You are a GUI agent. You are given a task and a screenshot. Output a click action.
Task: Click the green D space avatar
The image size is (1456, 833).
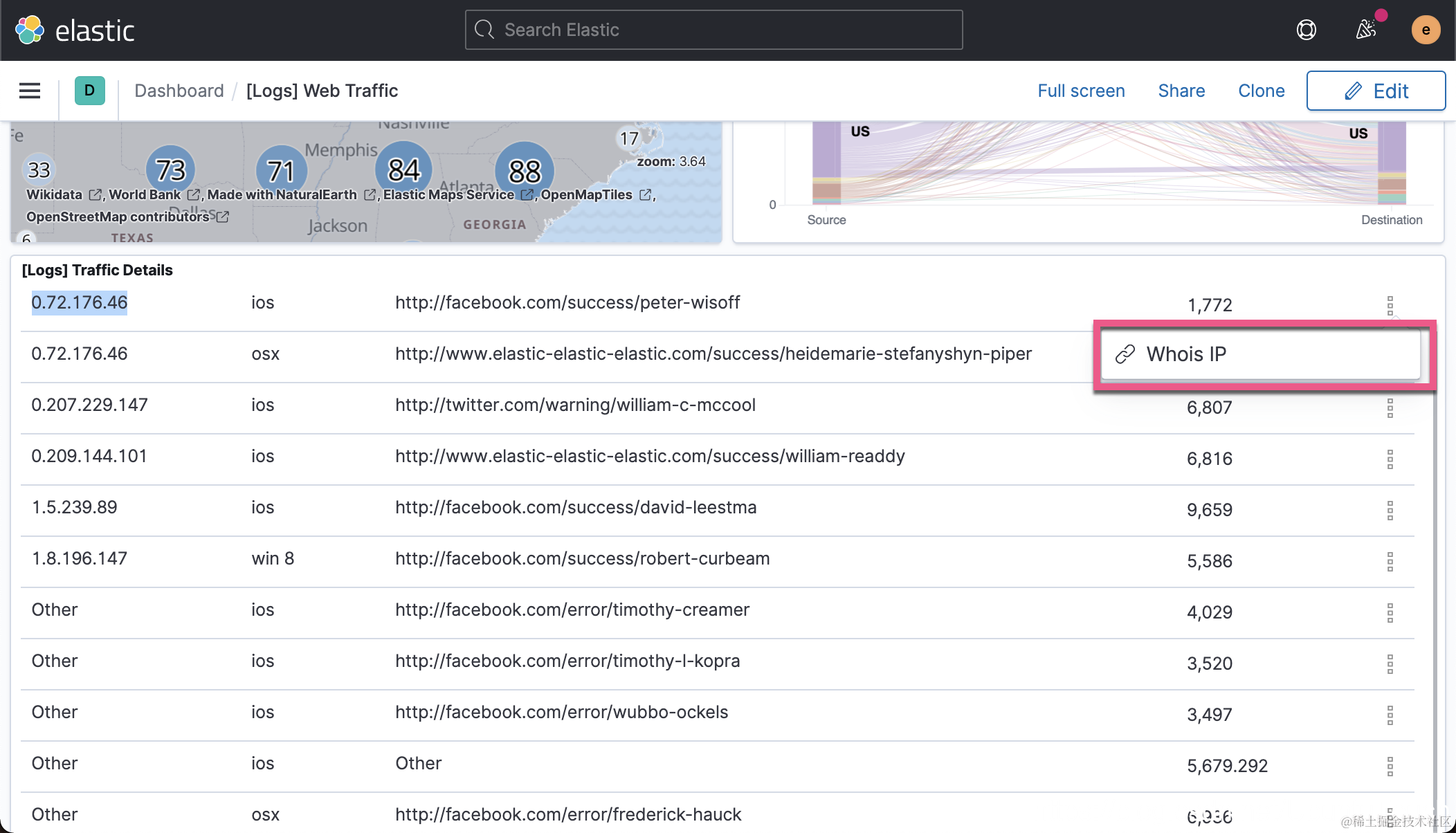pos(89,91)
